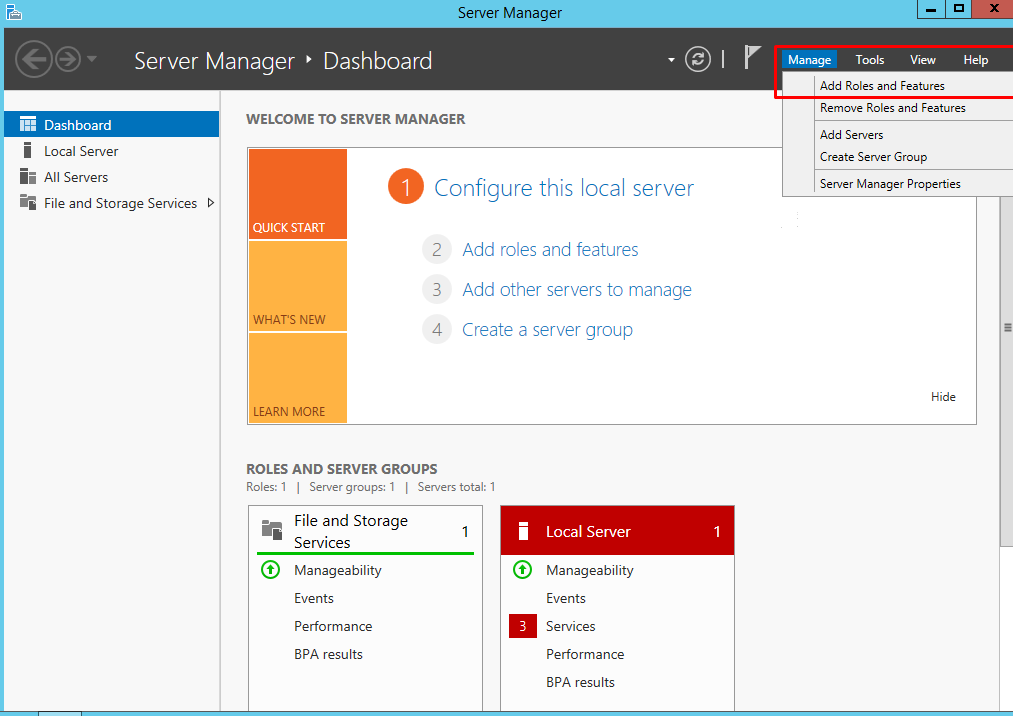The width and height of the screenshot is (1013, 716).
Task: Select Dashboard in the navigation pane
Action: coord(112,124)
